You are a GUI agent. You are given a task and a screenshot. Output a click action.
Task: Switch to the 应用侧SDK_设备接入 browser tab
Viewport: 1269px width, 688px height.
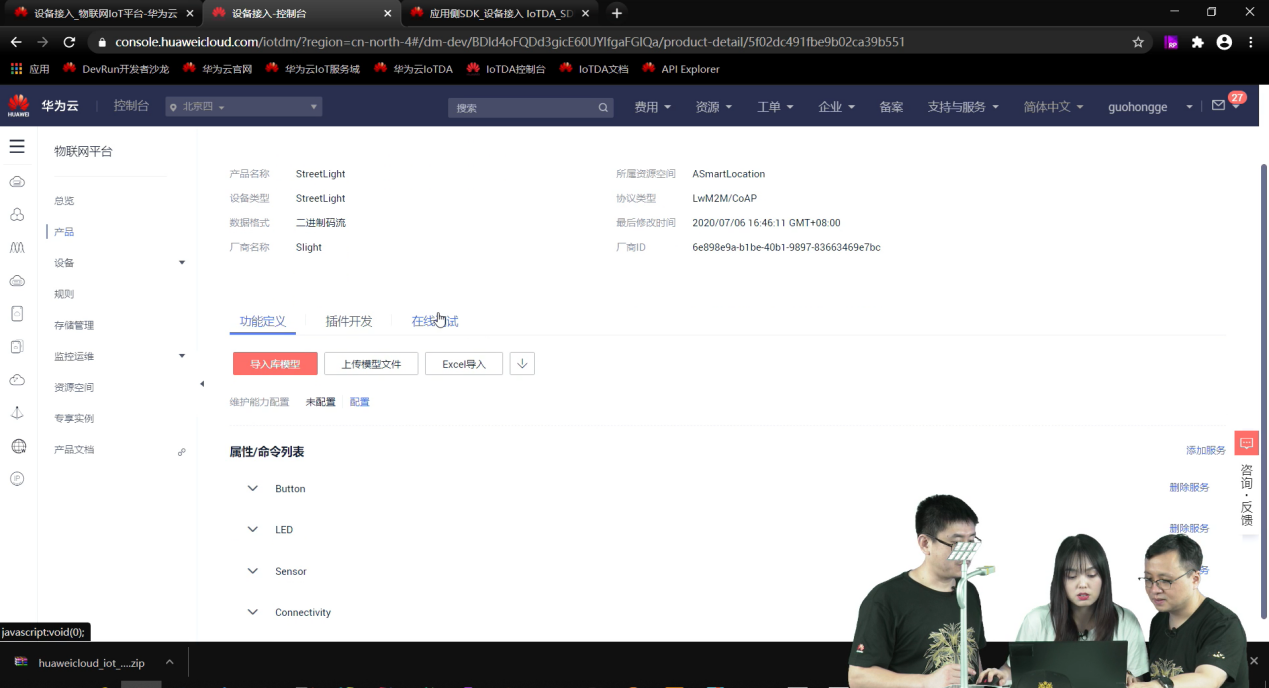click(x=499, y=13)
